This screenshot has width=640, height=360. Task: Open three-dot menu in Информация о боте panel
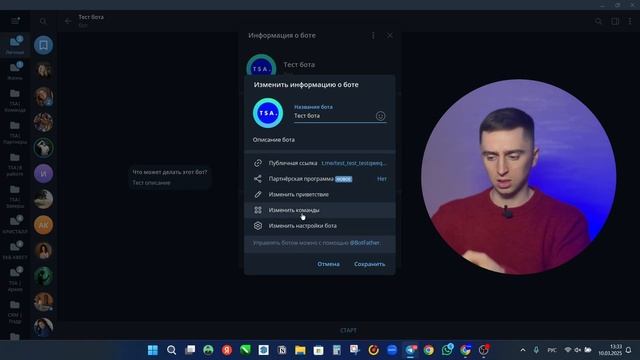click(373, 36)
